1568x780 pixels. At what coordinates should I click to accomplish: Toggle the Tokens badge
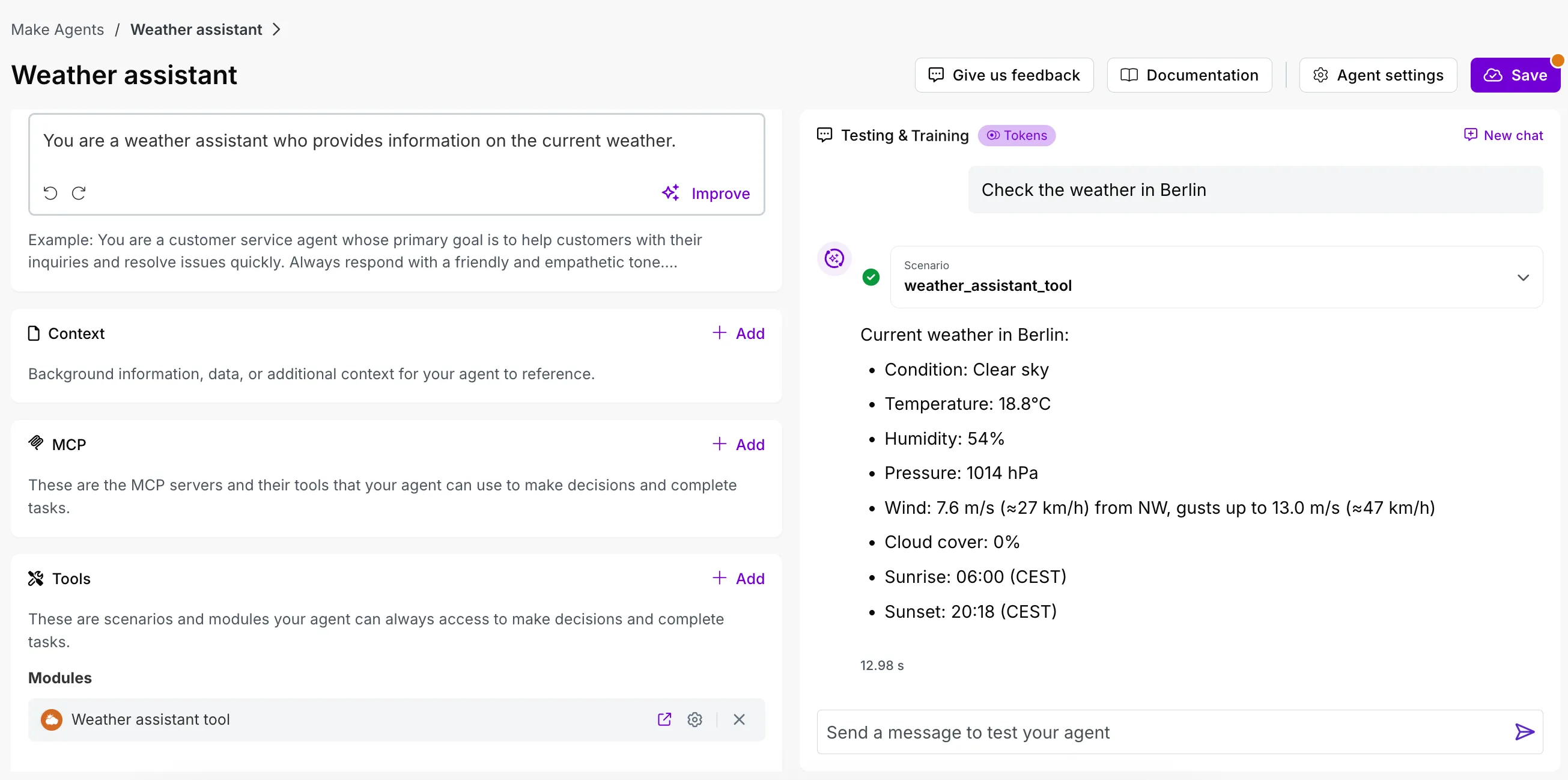point(1016,135)
